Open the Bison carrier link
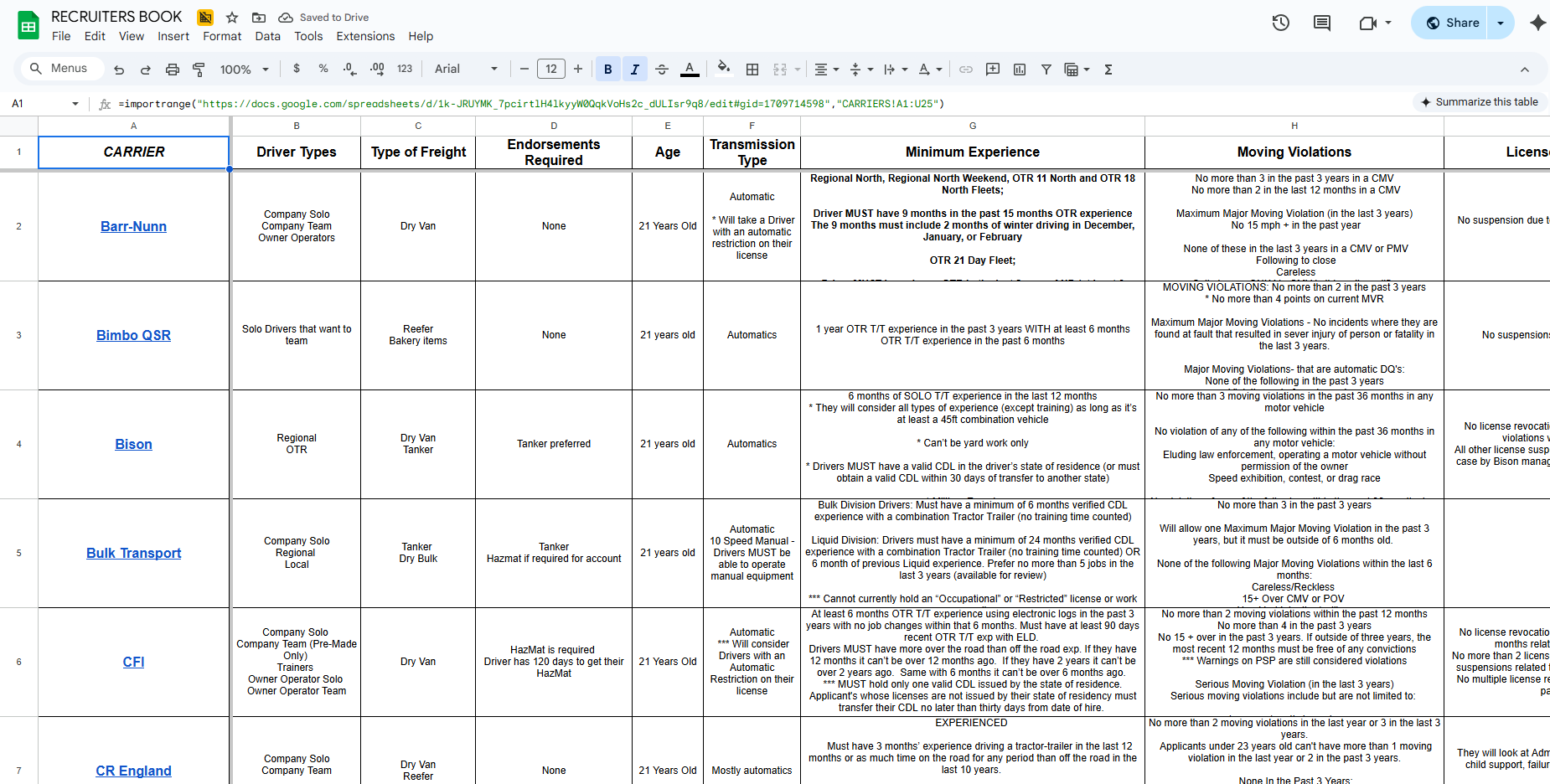Screen dimensions: 1550x784 (133, 444)
